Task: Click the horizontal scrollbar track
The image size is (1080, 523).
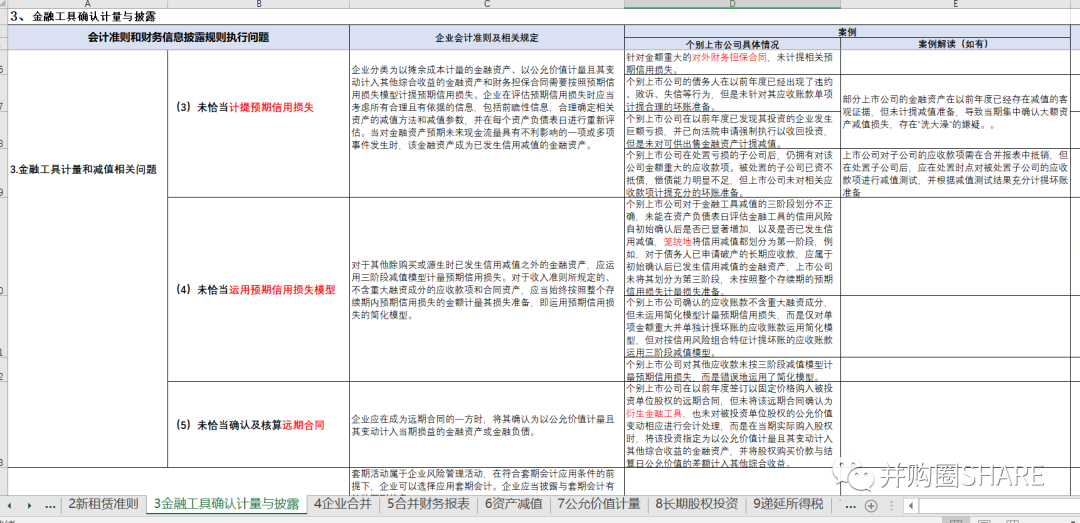Action: click(x=999, y=506)
